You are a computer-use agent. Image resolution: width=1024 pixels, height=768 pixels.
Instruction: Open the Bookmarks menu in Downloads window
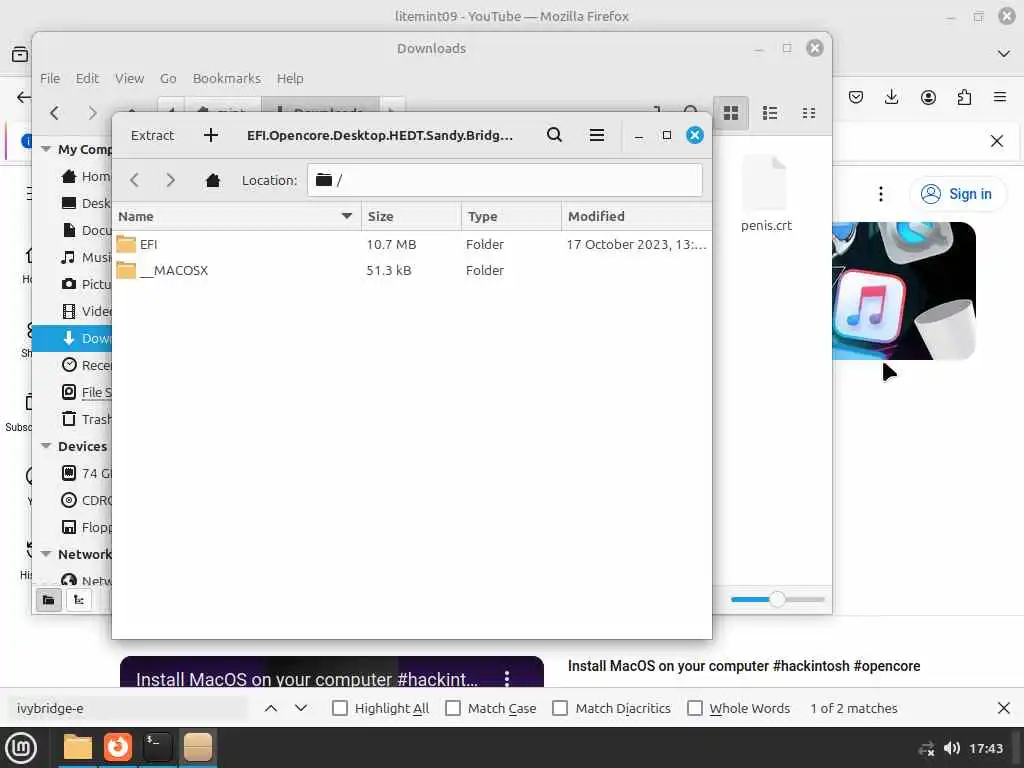(227, 78)
